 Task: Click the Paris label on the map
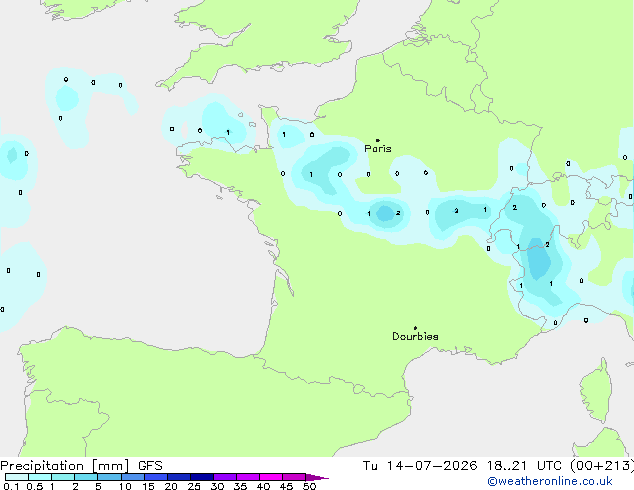tap(378, 149)
